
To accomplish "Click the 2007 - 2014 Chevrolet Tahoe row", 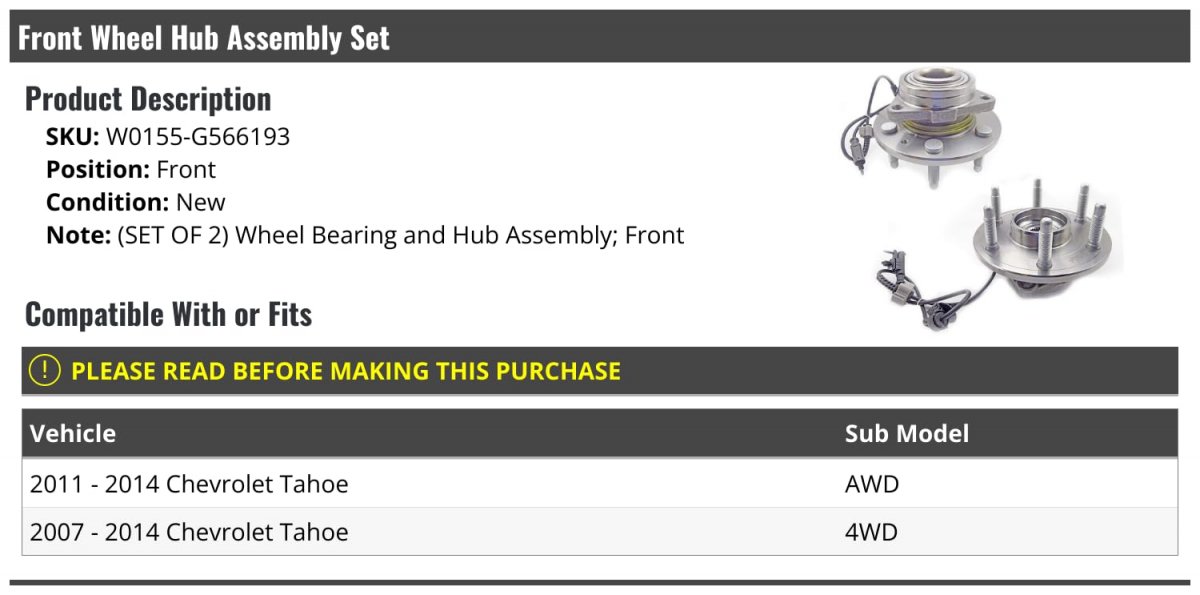I will point(189,532).
